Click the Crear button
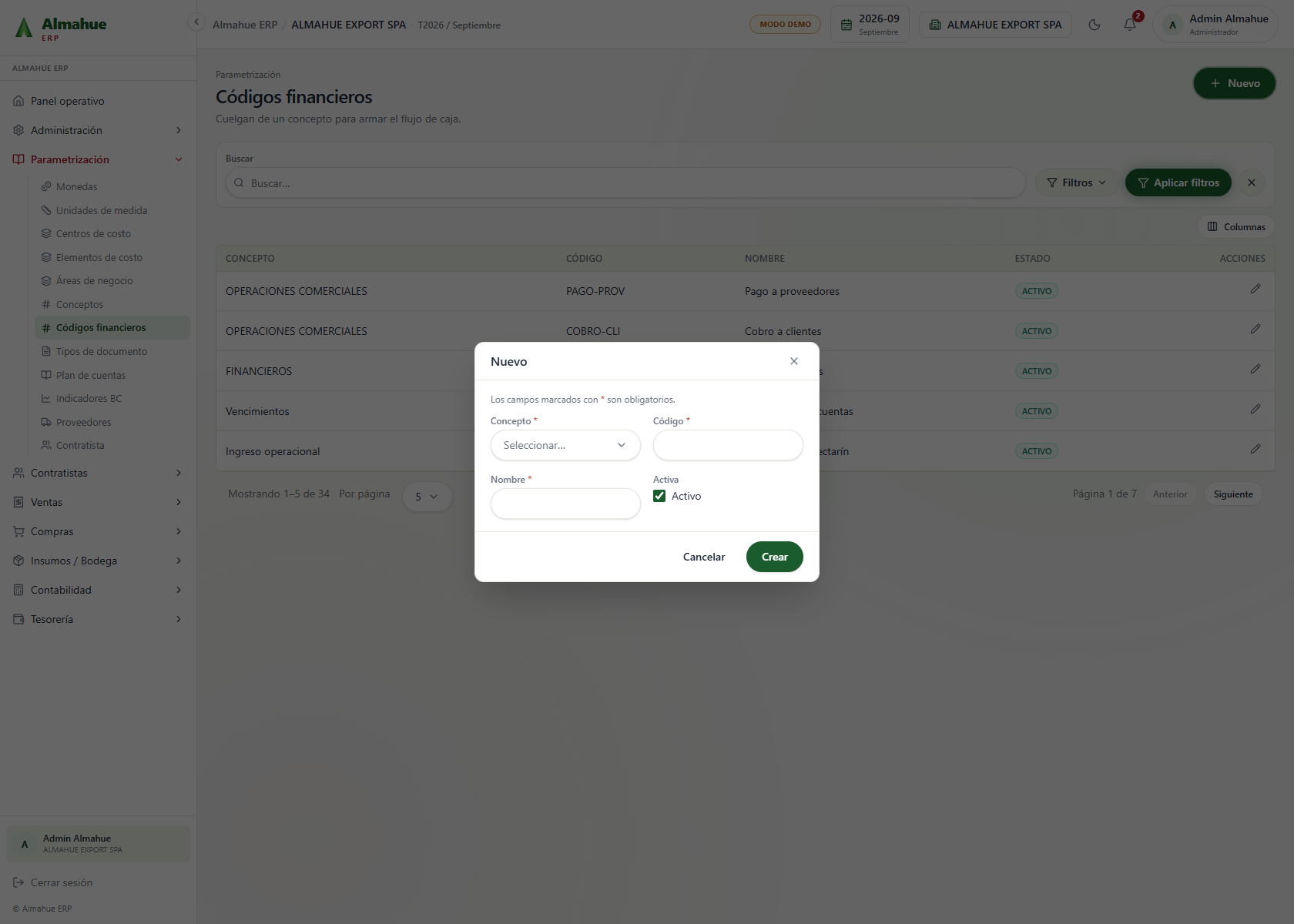Viewport: 1294px width, 924px height. point(774,557)
